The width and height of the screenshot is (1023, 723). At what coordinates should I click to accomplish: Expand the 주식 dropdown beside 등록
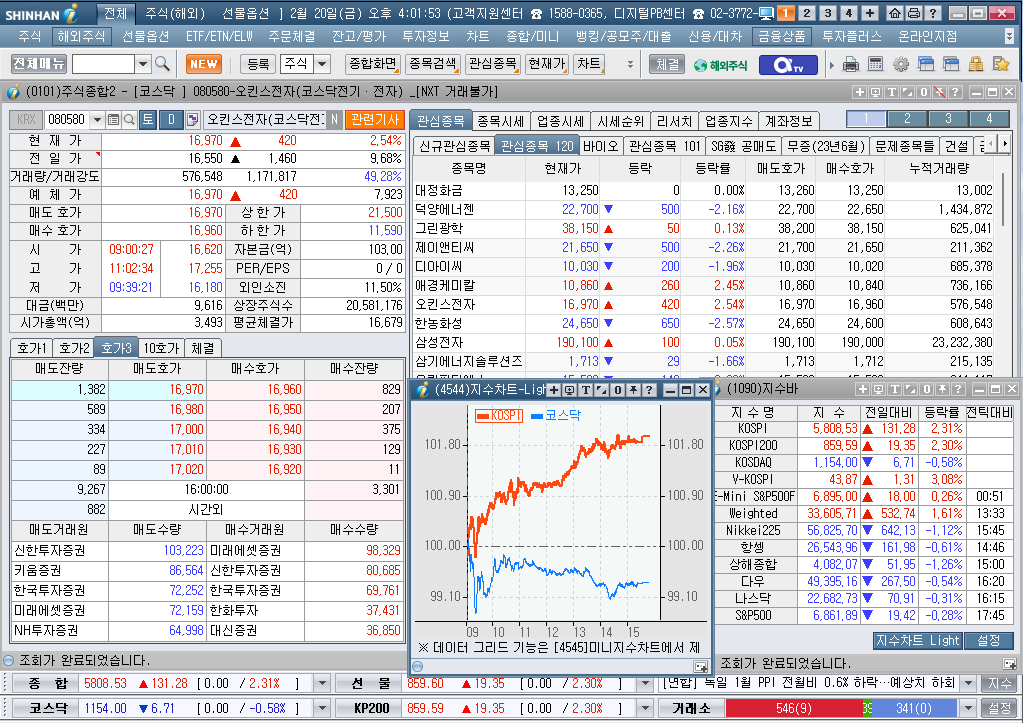pyautogui.click(x=322, y=64)
